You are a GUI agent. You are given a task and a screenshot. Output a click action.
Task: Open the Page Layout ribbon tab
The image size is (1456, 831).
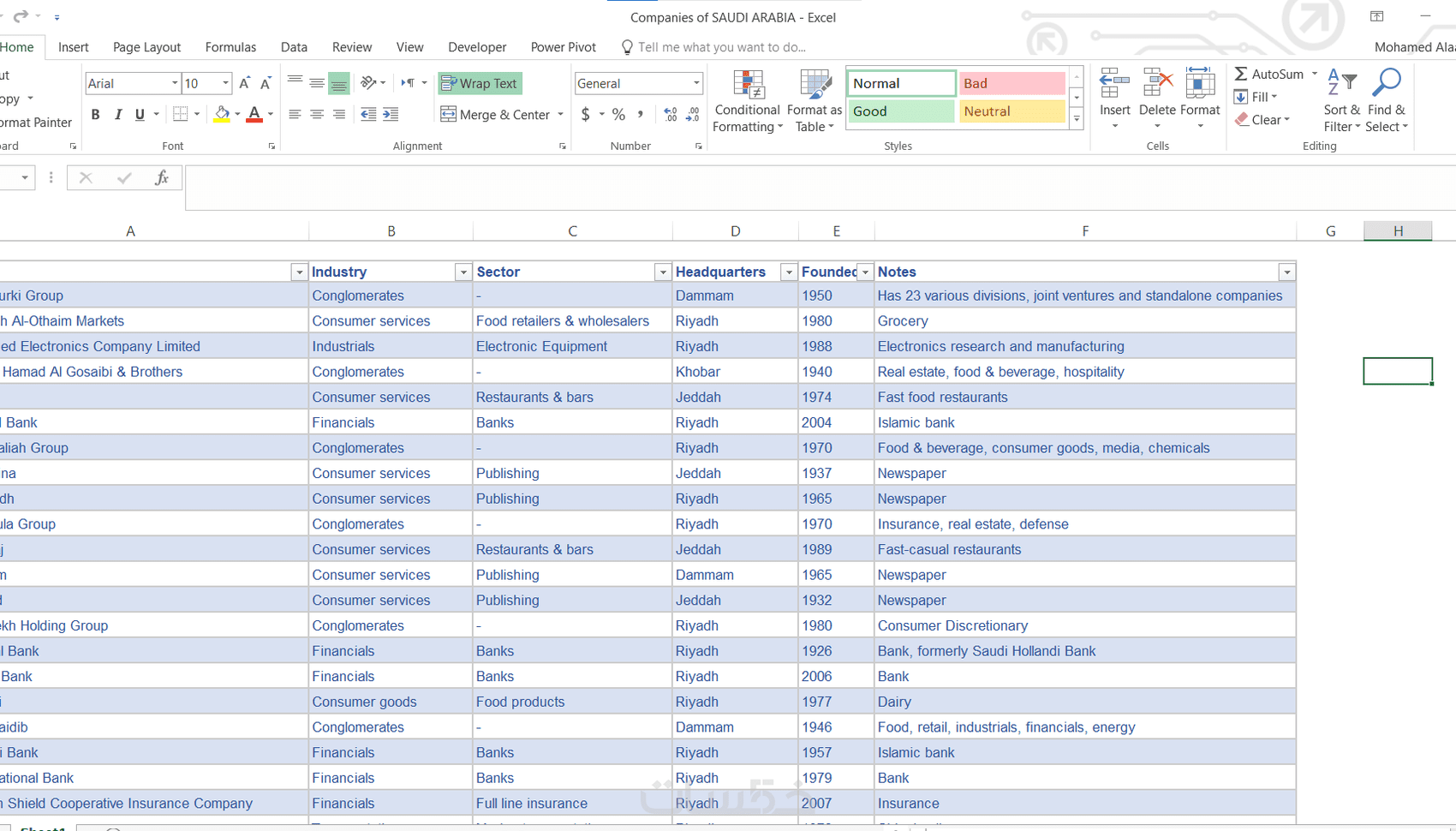click(146, 47)
